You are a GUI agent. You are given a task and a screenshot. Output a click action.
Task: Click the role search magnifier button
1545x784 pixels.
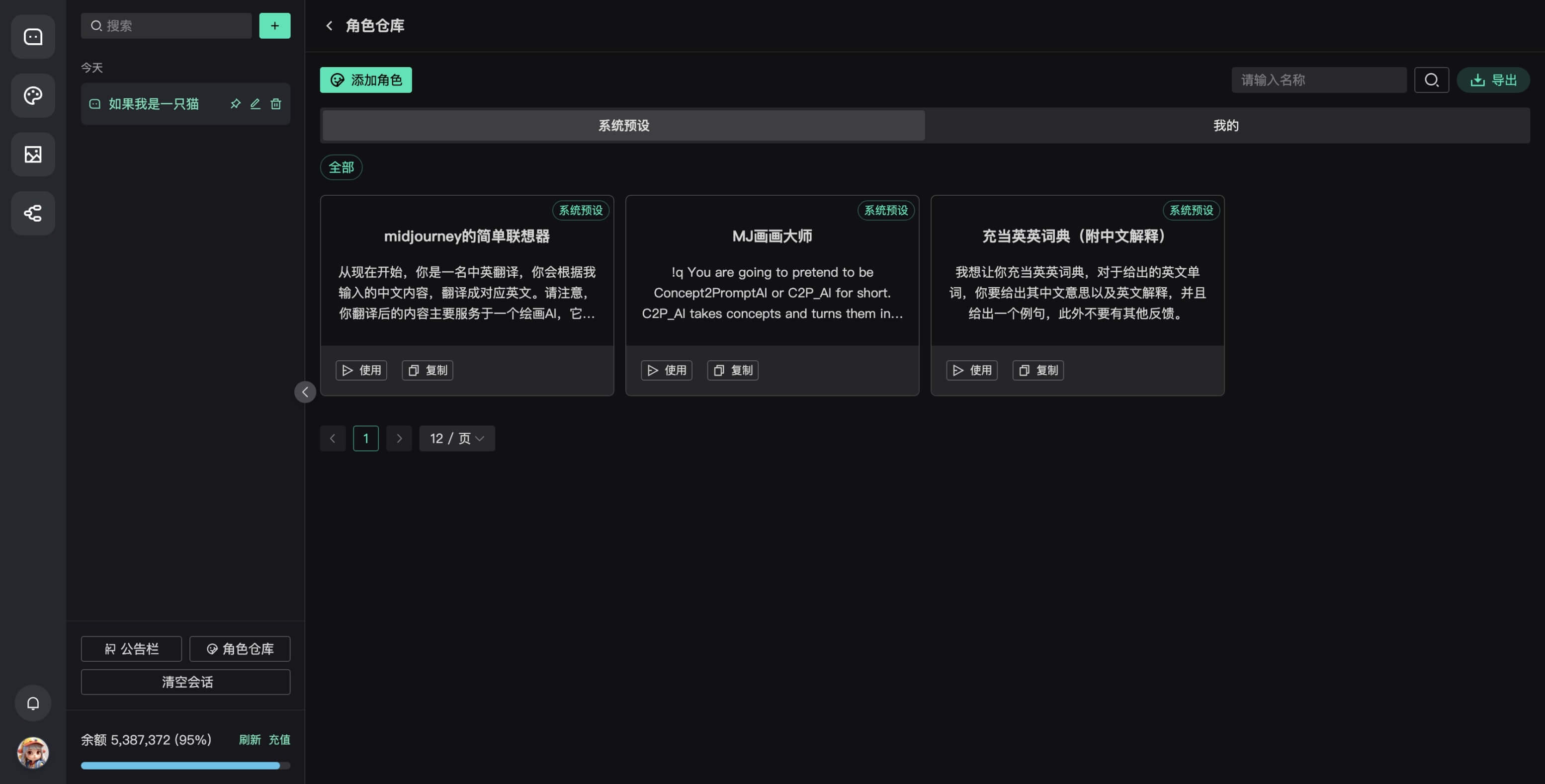[x=1431, y=79]
